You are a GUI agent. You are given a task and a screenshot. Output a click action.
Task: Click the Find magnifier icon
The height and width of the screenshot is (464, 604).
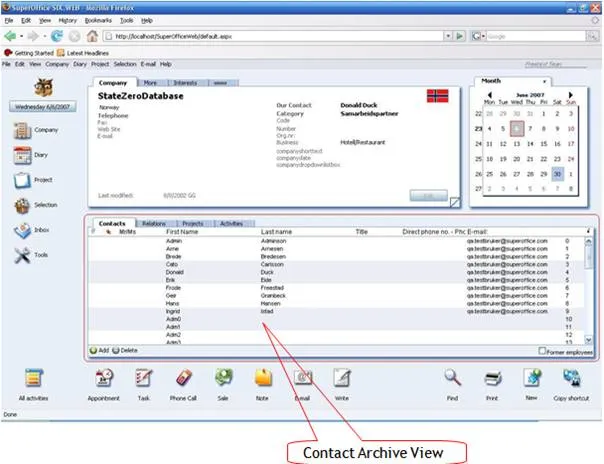pos(452,378)
